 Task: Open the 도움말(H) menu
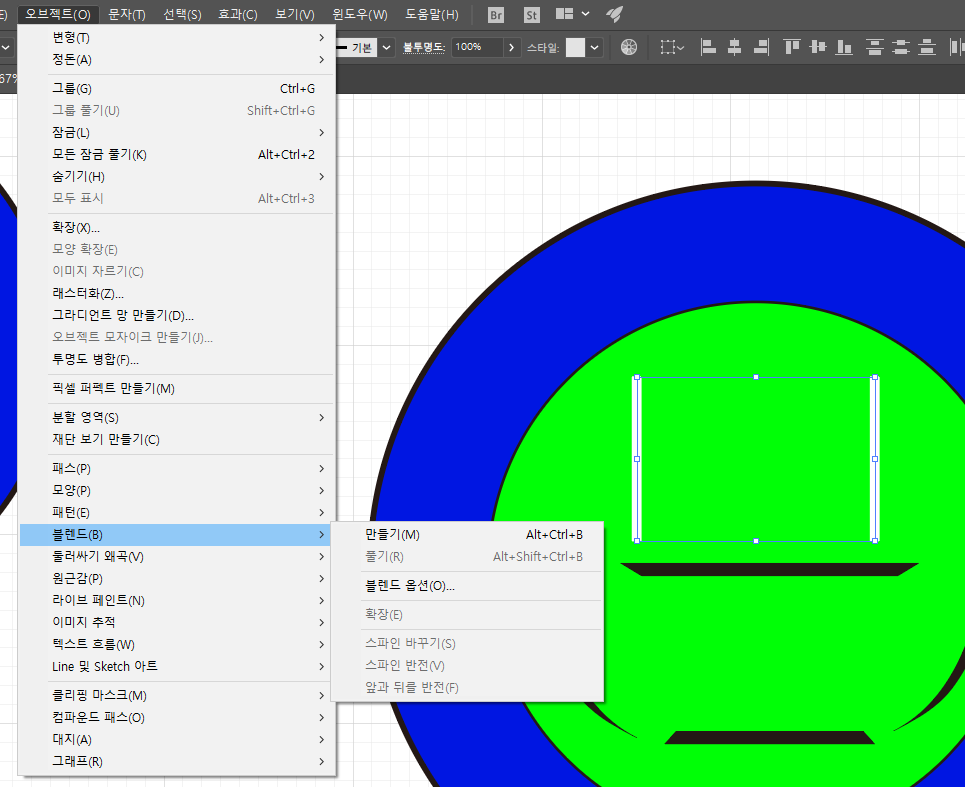click(432, 14)
